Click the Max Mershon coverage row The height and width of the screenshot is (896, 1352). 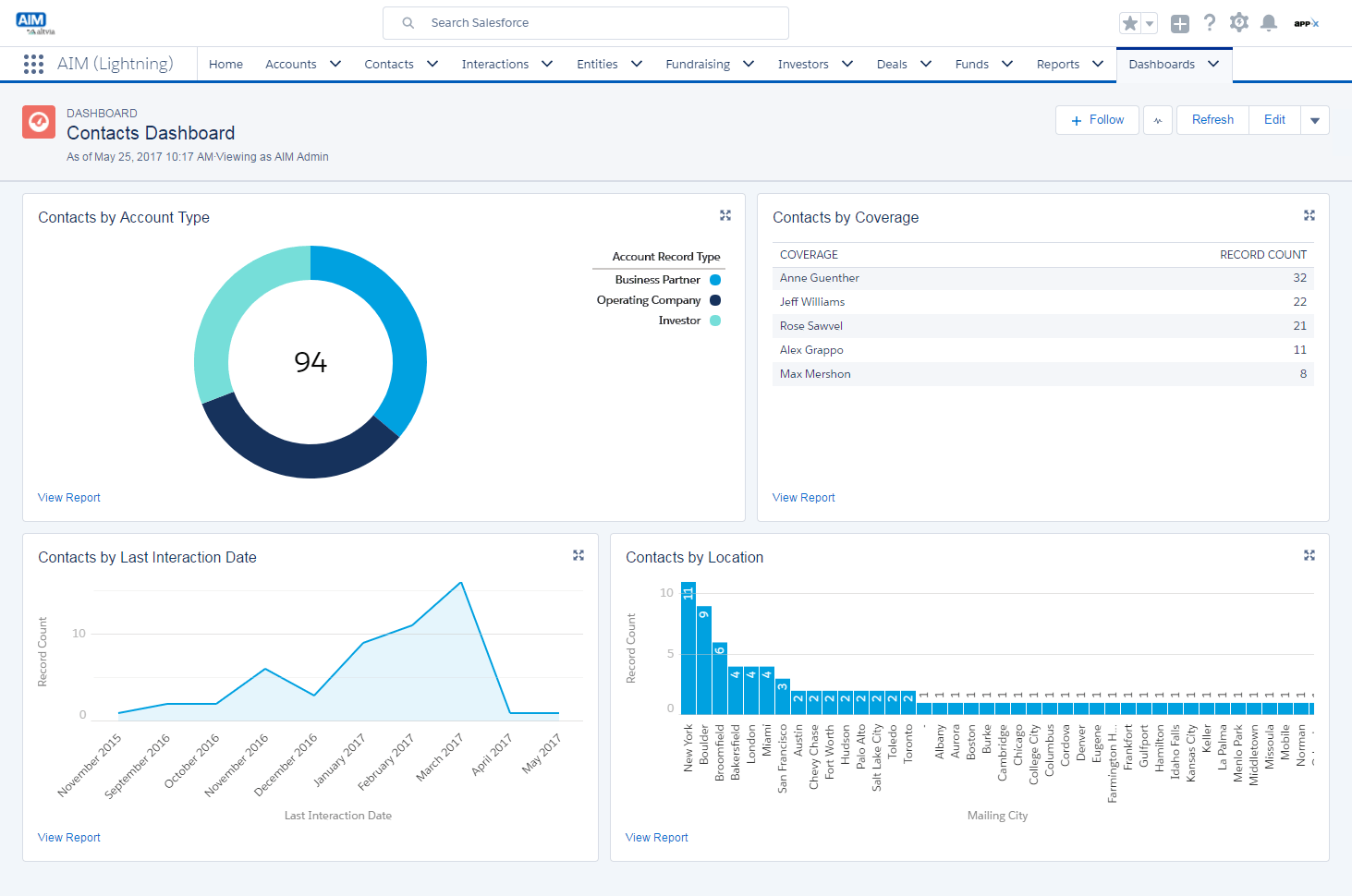pos(1043,374)
